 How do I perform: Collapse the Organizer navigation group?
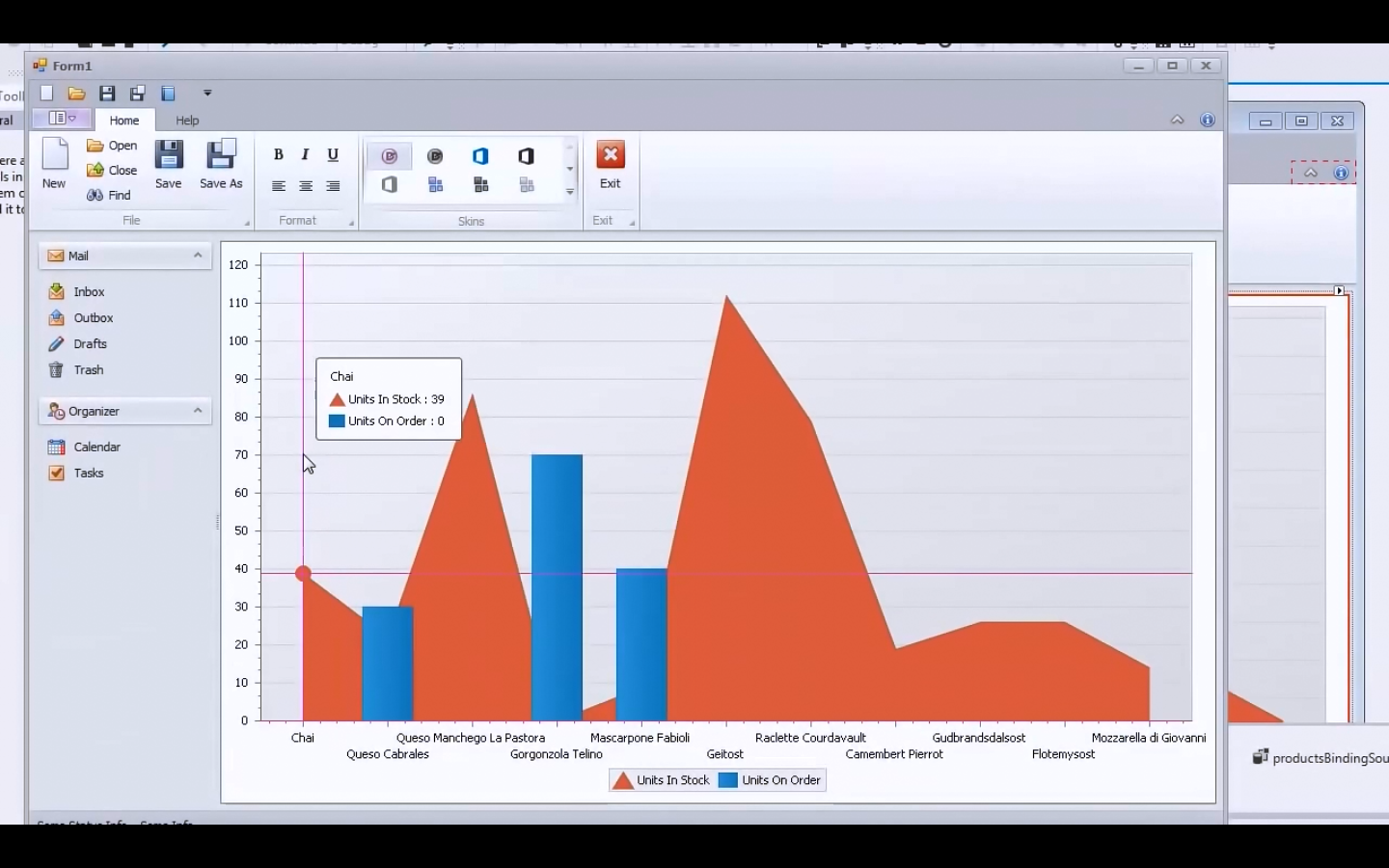pyautogui.click(x=198, y=411)
